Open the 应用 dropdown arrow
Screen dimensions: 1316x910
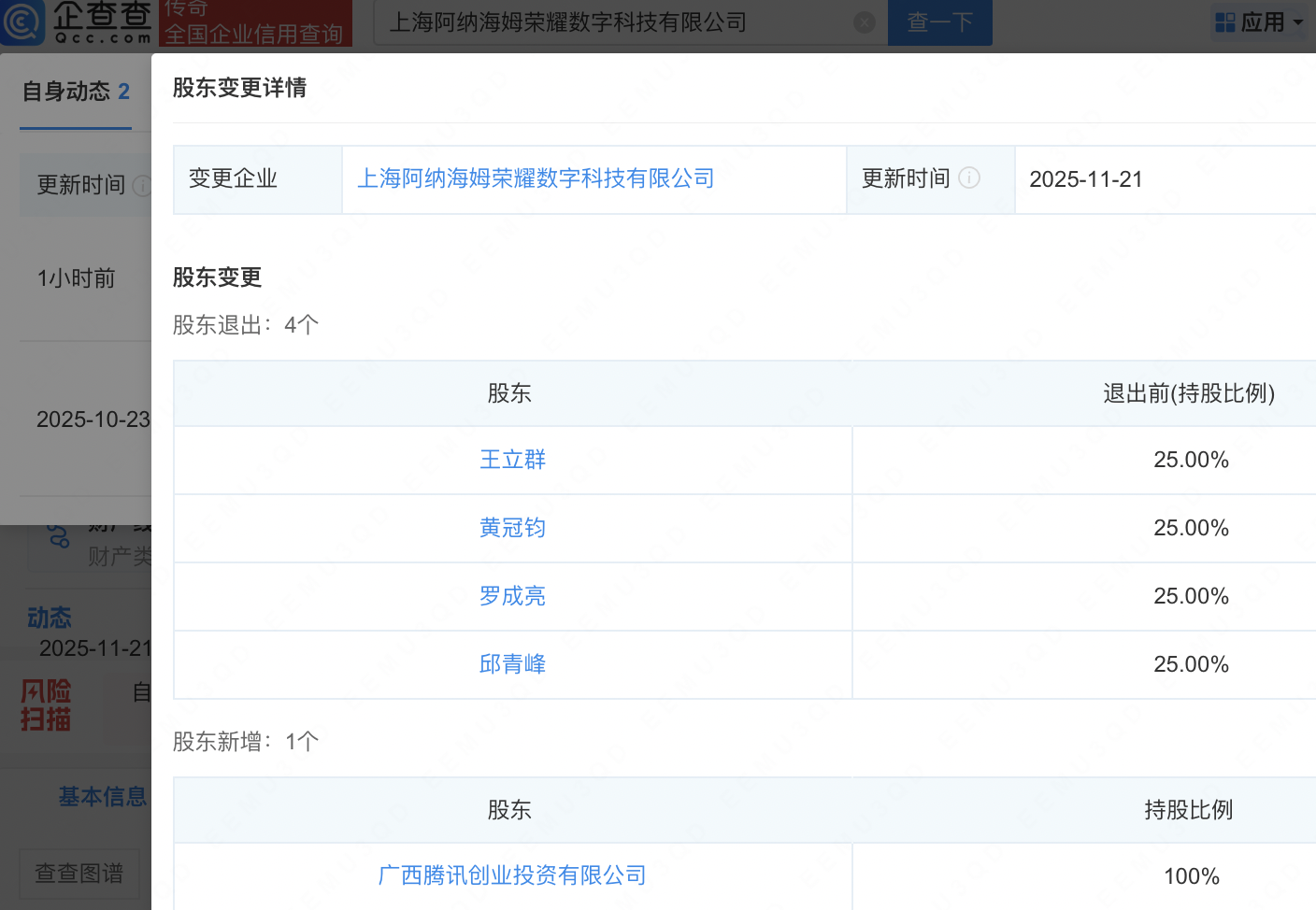1298,22
